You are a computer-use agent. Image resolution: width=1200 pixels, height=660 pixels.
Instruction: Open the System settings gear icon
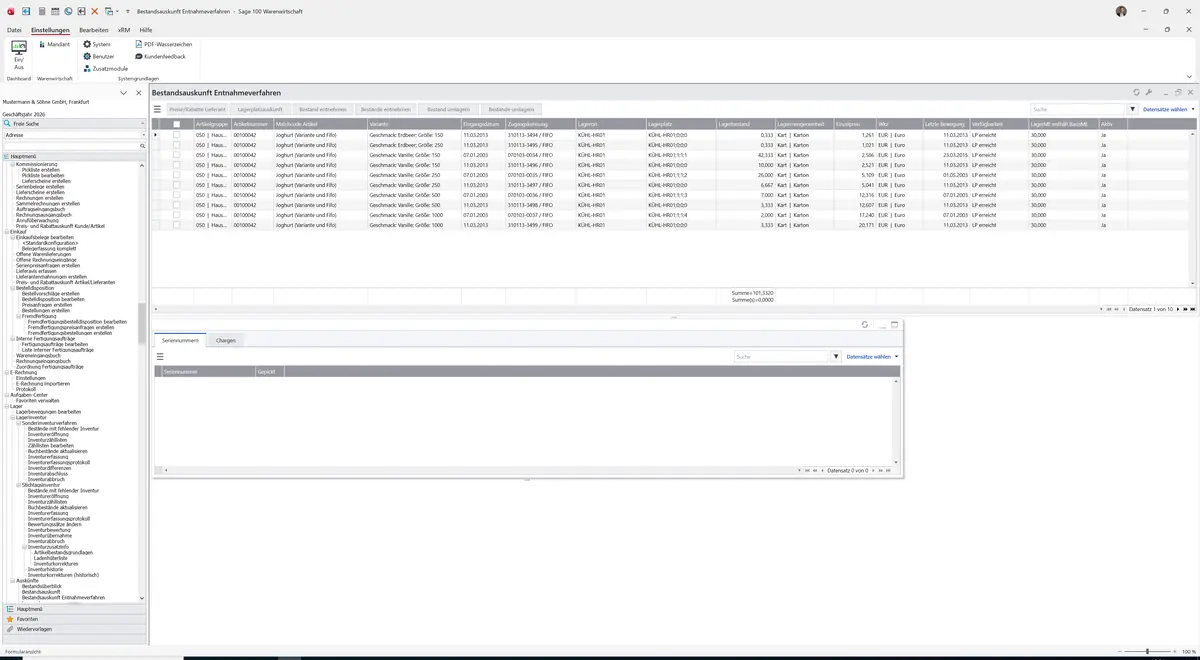(87, 44)
